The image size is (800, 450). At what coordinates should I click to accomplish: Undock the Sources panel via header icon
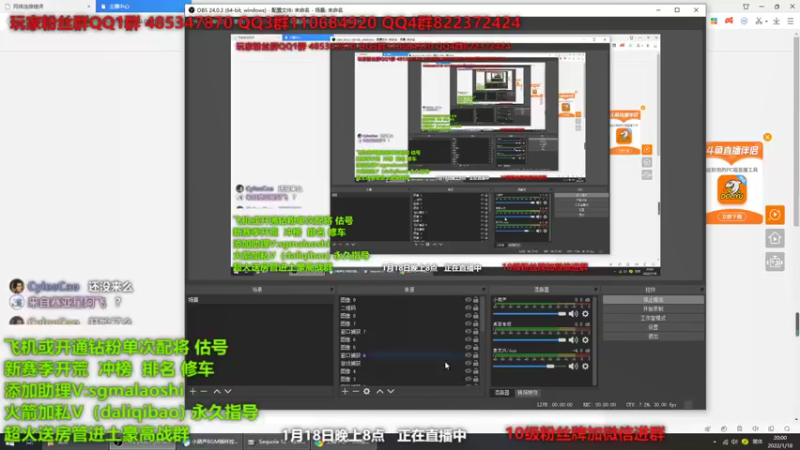pos(483,289)
